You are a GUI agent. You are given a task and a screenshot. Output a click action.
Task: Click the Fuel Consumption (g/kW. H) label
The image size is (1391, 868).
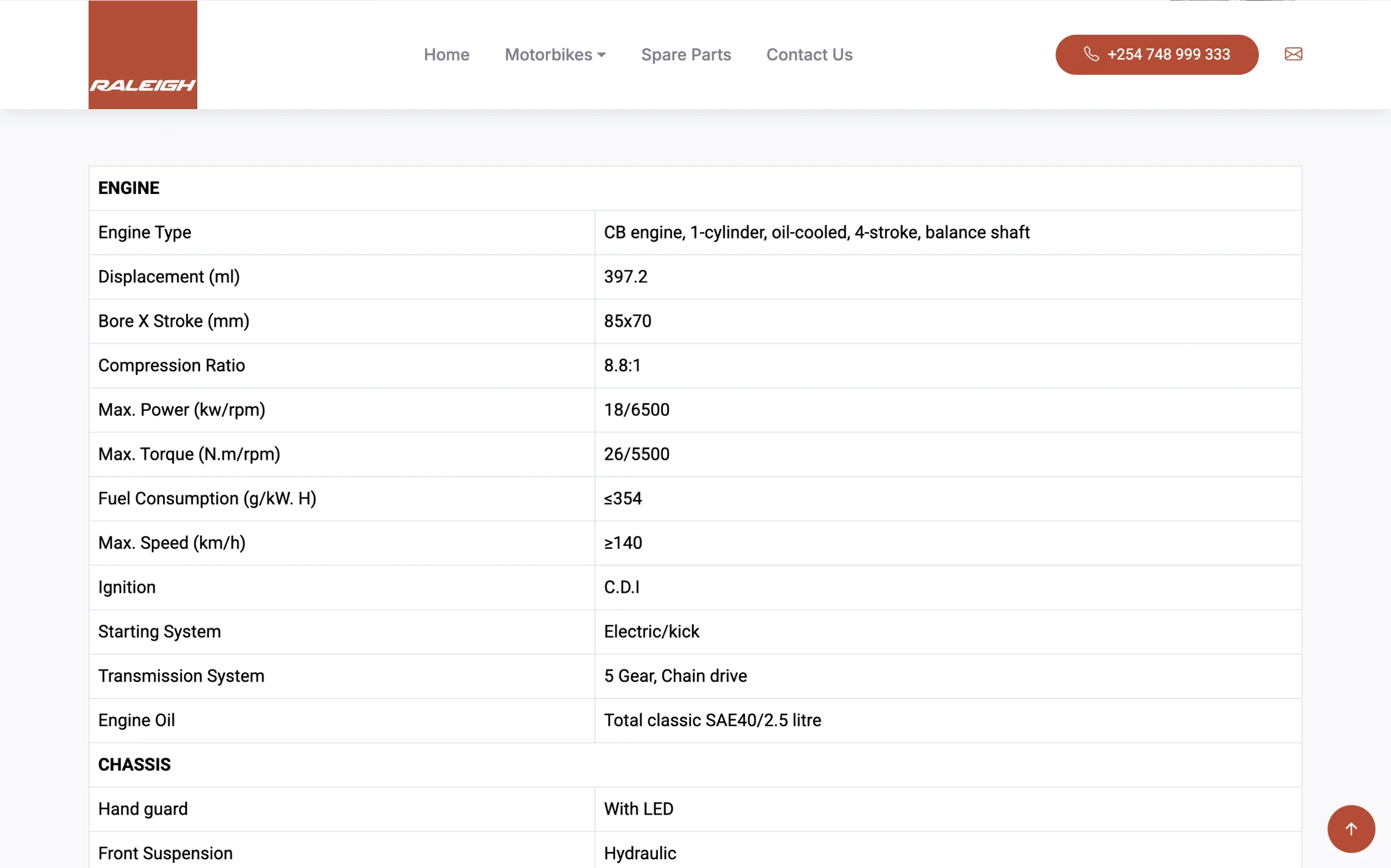pyautogui.click(x=207, y=498)
